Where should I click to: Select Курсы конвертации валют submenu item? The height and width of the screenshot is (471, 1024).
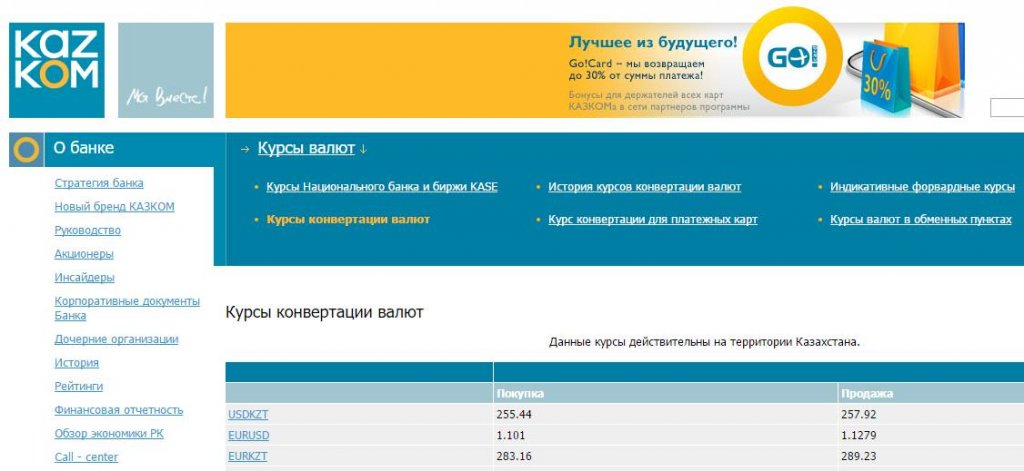[348, 219]
